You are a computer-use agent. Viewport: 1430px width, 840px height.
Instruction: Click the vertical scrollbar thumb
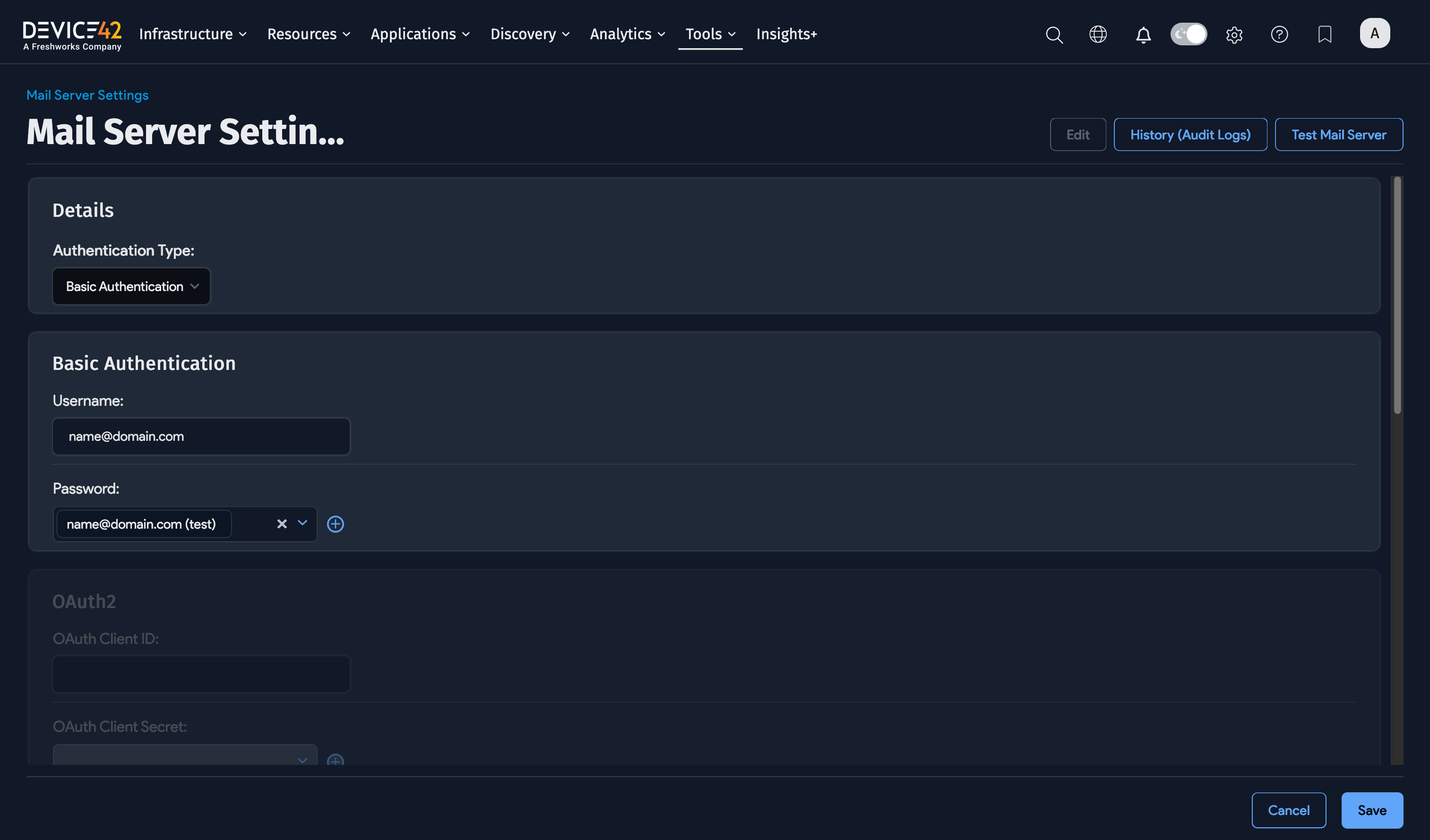[1397, 295]
